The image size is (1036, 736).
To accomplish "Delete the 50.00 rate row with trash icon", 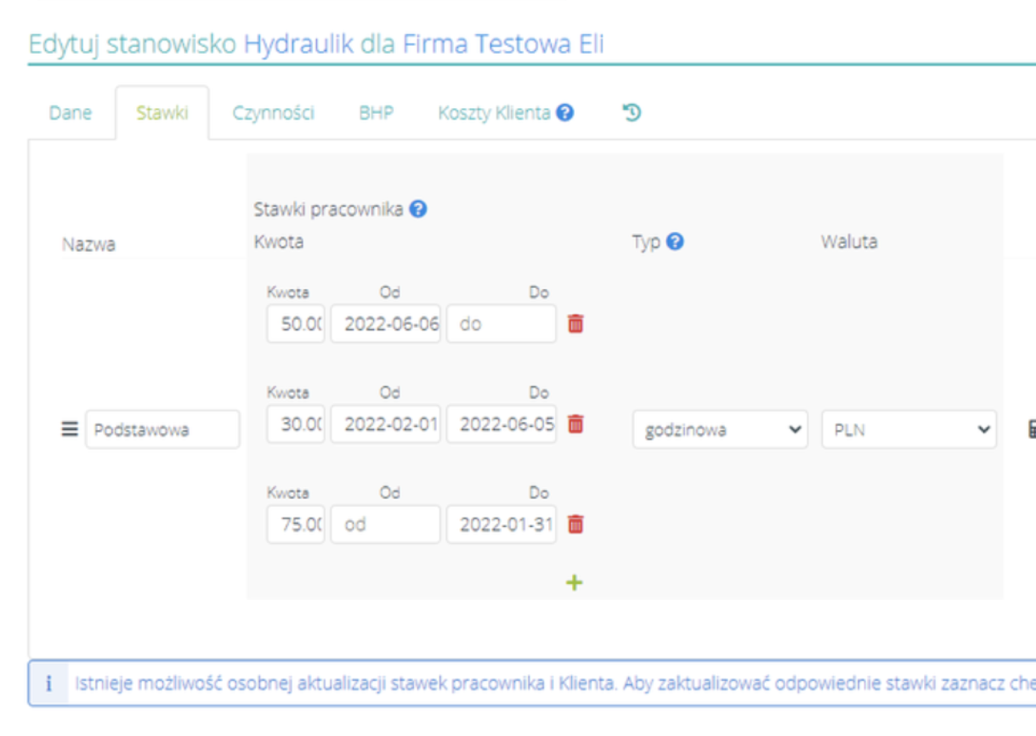I will tap(575, 324).
